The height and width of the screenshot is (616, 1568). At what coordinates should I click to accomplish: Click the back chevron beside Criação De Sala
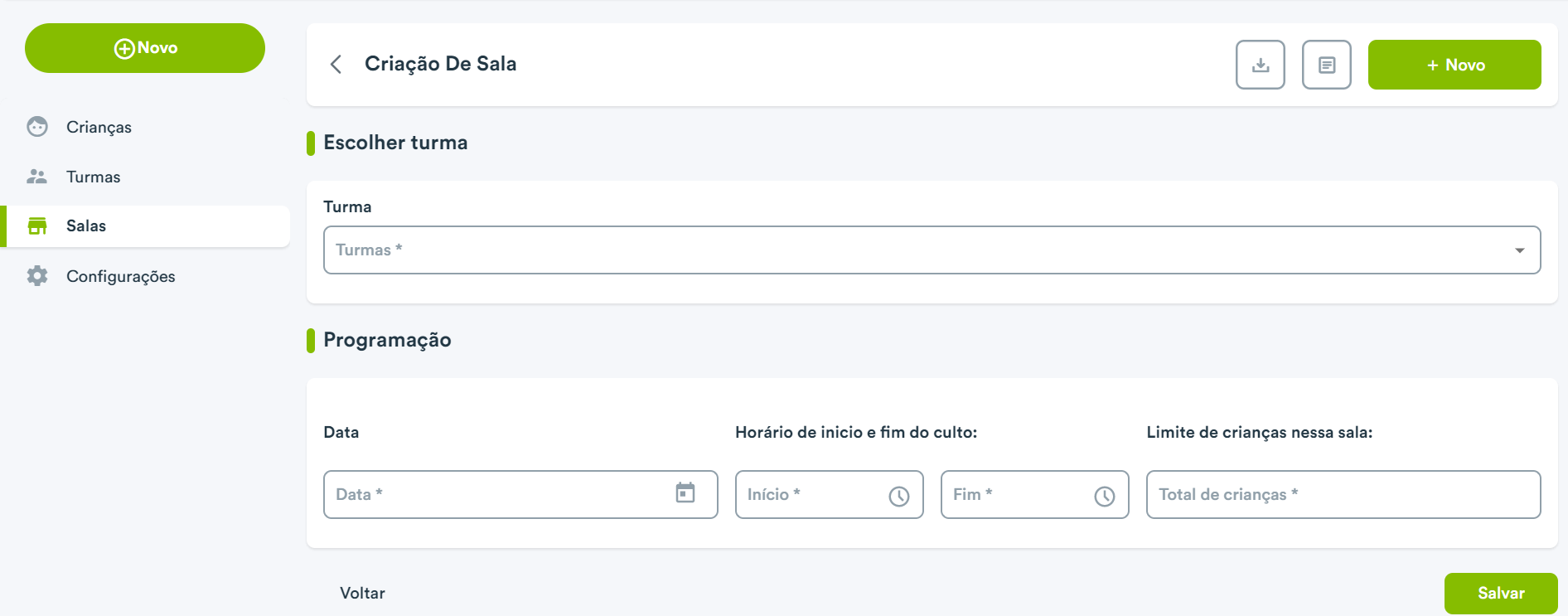coord(336,64)
